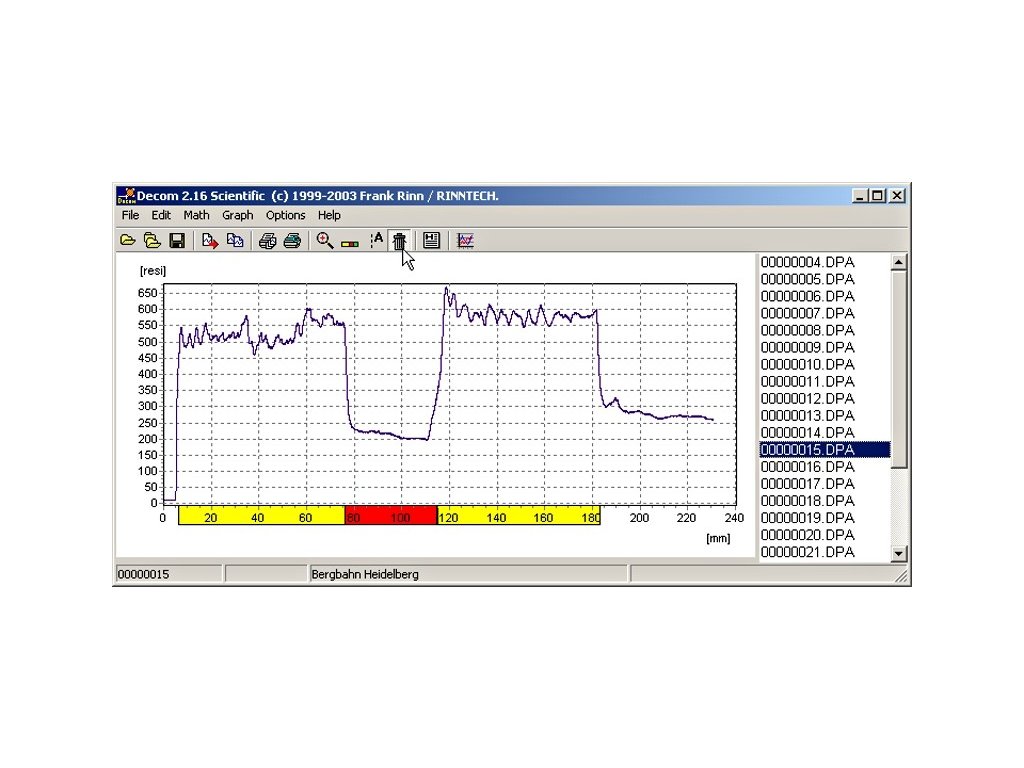This screenshot has width=1024, height=768.
Task: Click the header info sheet icon
Action: coord(431,241)
